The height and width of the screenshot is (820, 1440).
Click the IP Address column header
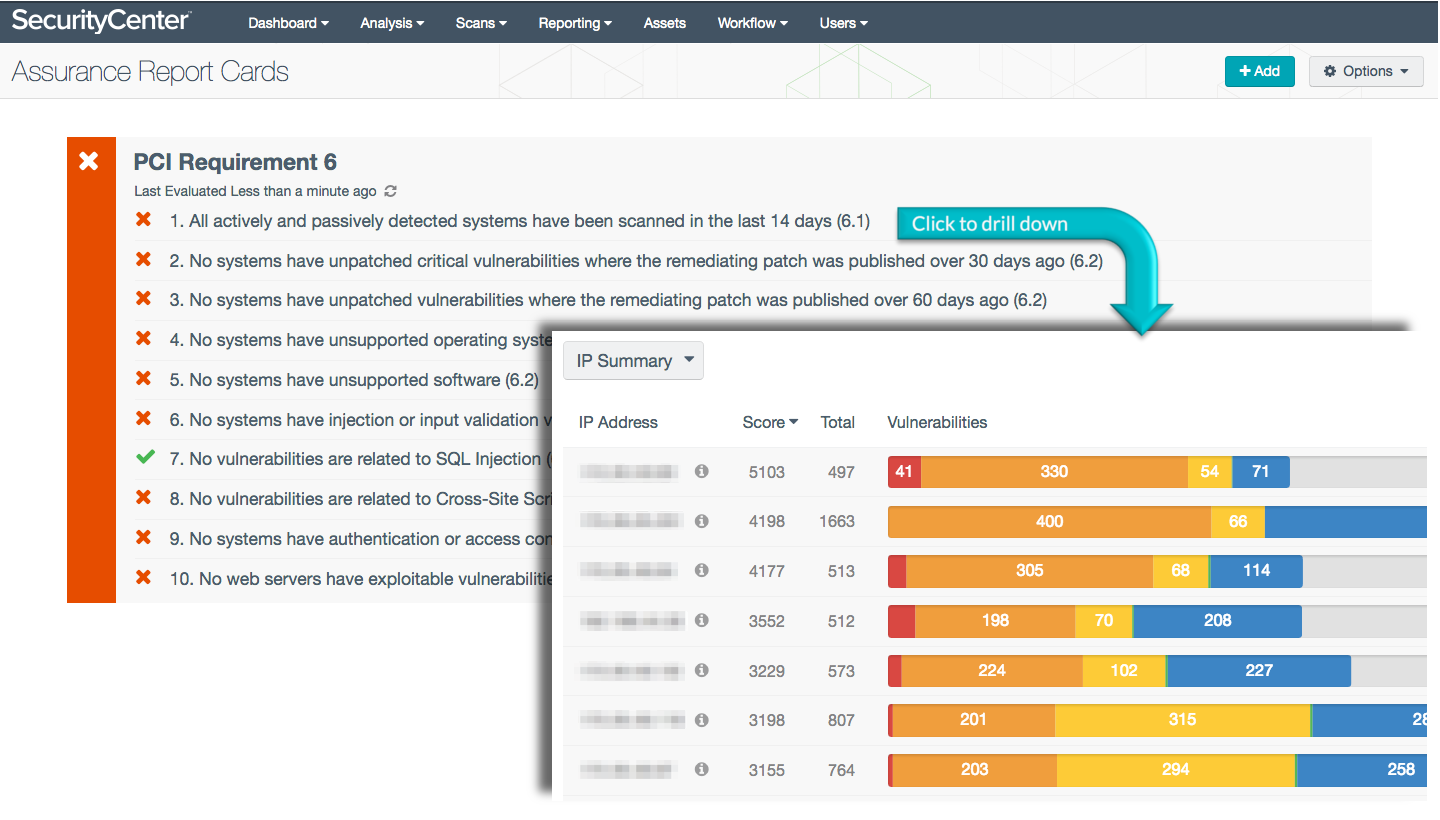click(x=618, y=422)
